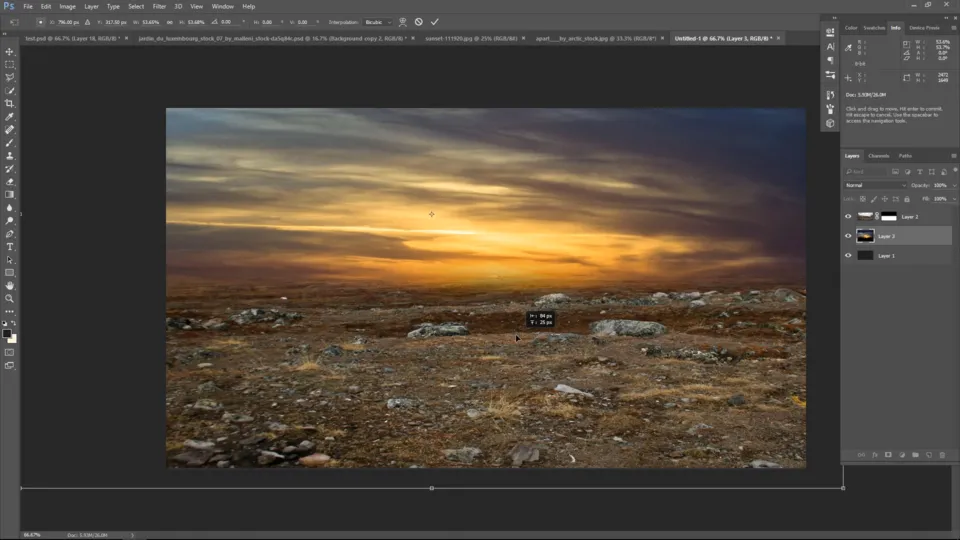Select the Healing Brush tool
This screenshot has height=540, width=960.
(x=9, y=130)
